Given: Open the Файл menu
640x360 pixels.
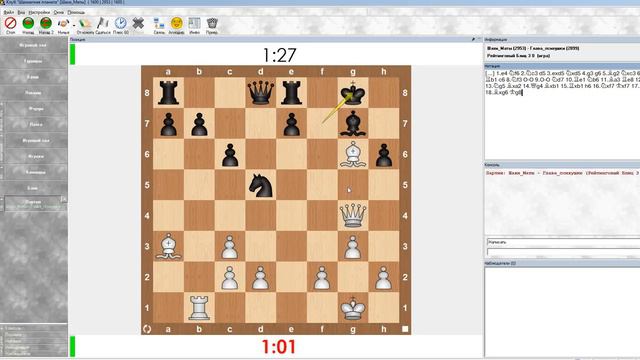Looking at the screenshot, I should (9, 12).
